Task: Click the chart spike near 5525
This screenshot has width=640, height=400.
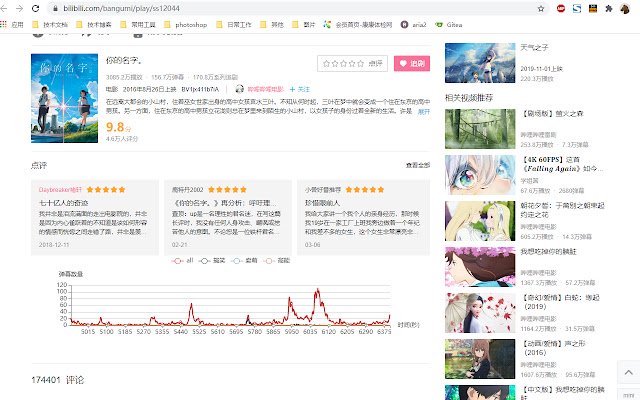Action: pos(191,304)
